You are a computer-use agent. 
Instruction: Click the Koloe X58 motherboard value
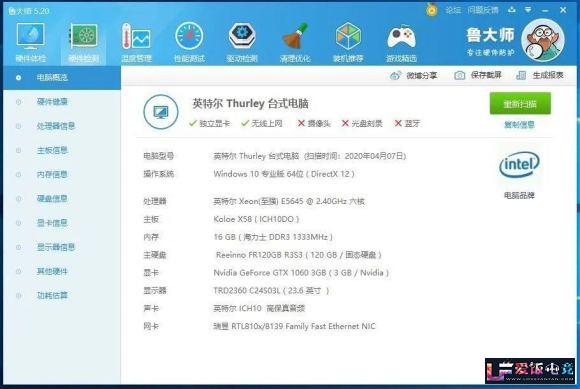tap(256, 219)
